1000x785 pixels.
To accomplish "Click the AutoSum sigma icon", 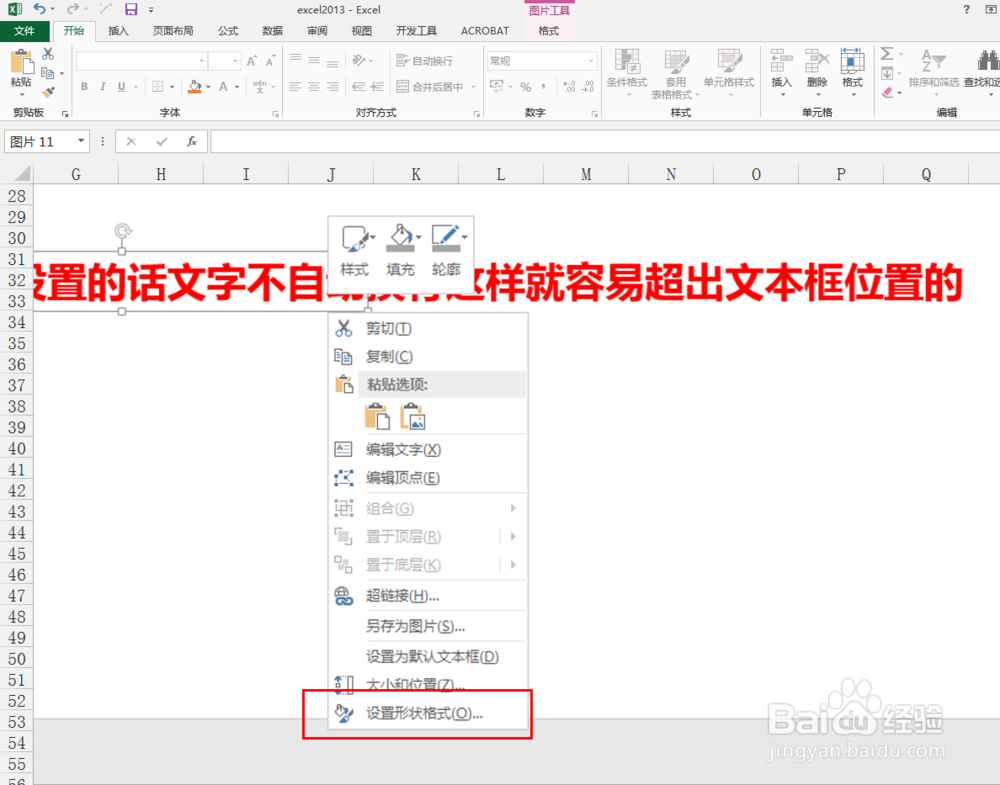I will click(887, 54).
